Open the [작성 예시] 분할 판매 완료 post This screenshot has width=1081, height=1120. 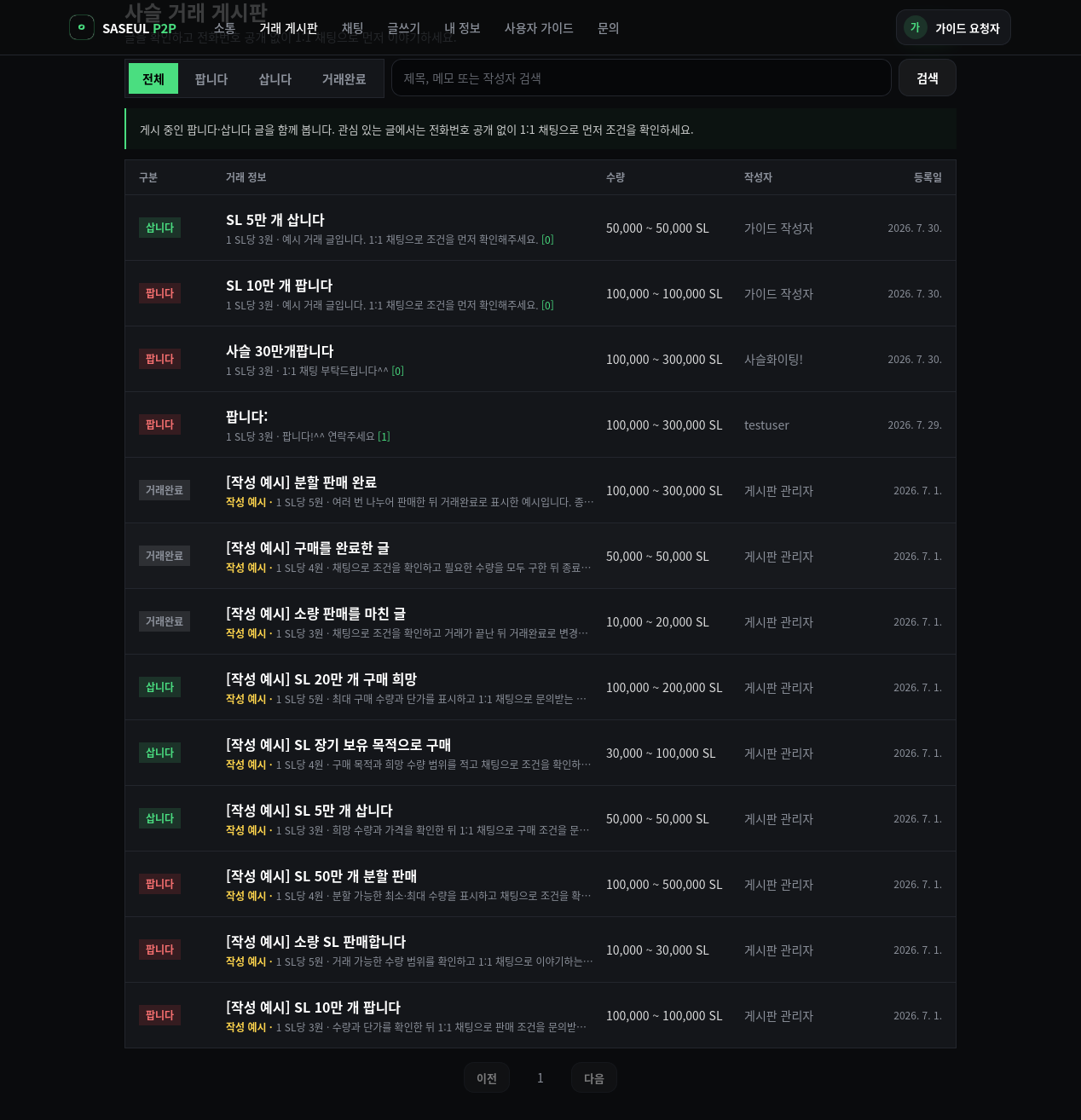[x=301, y=482]
